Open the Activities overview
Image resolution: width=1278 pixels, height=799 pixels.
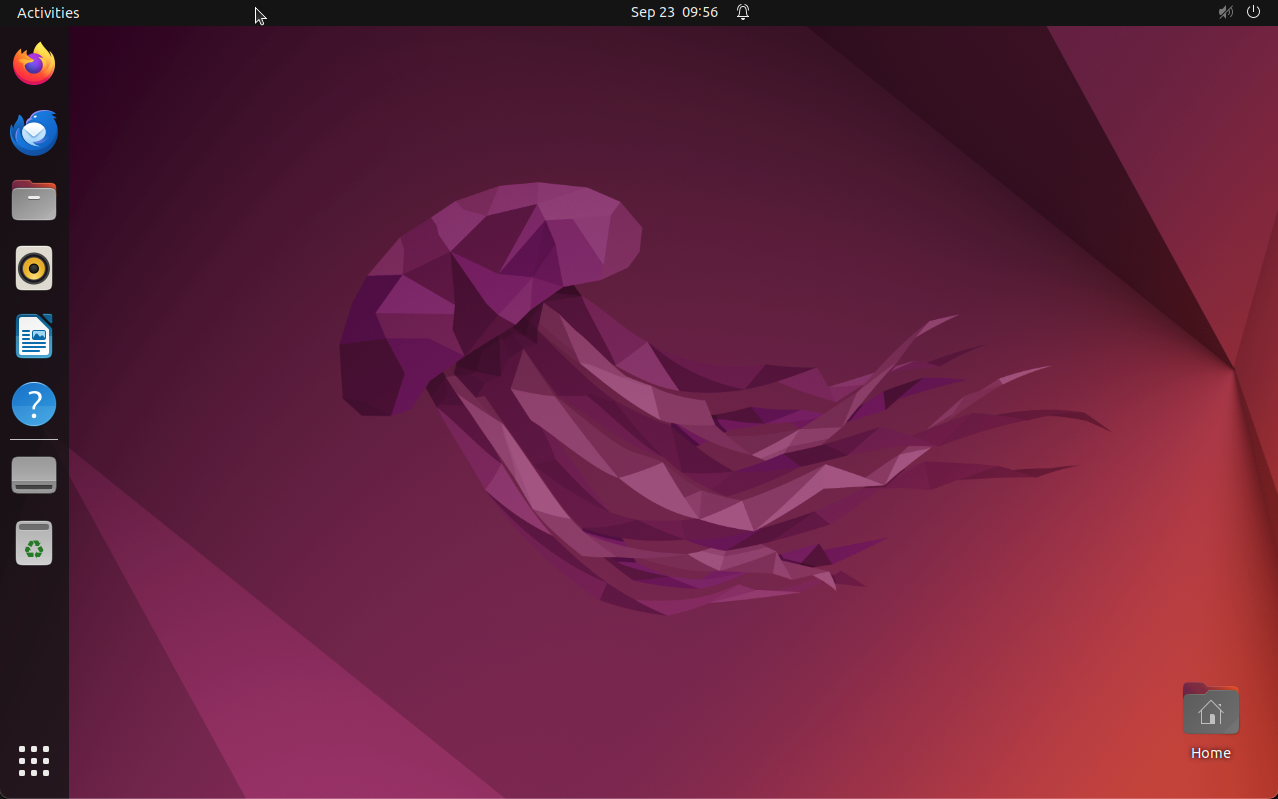[x=47, y=12]
